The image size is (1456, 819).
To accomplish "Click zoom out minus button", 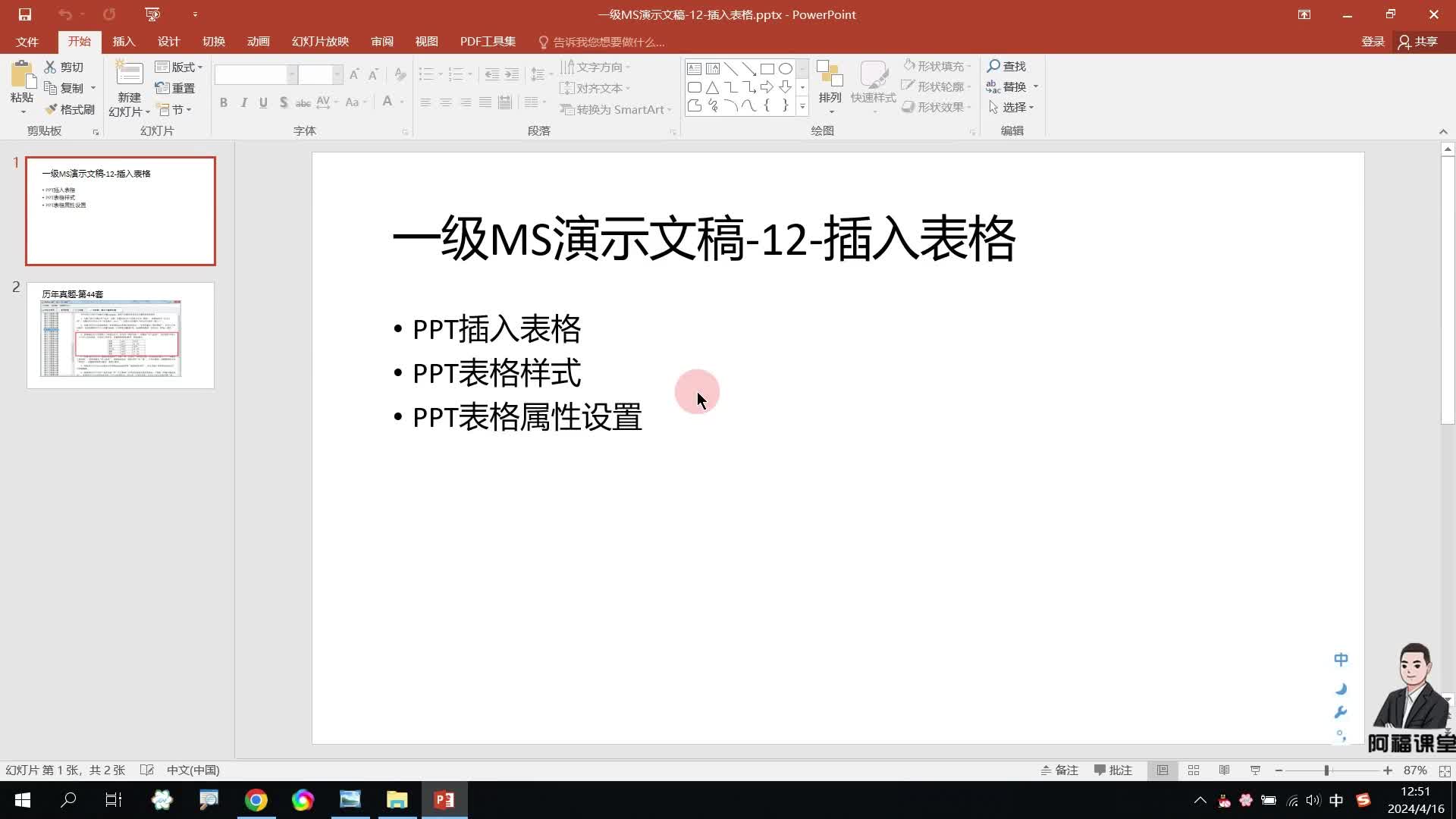I will [1279, 770].
